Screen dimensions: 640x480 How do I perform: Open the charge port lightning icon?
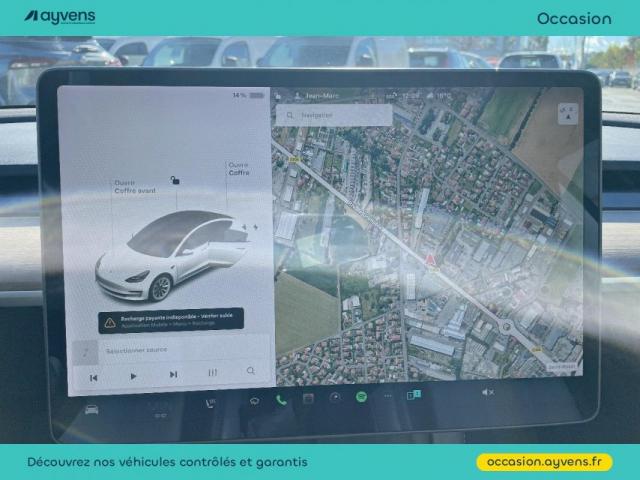pyautogui.click(x=256, y=227)
